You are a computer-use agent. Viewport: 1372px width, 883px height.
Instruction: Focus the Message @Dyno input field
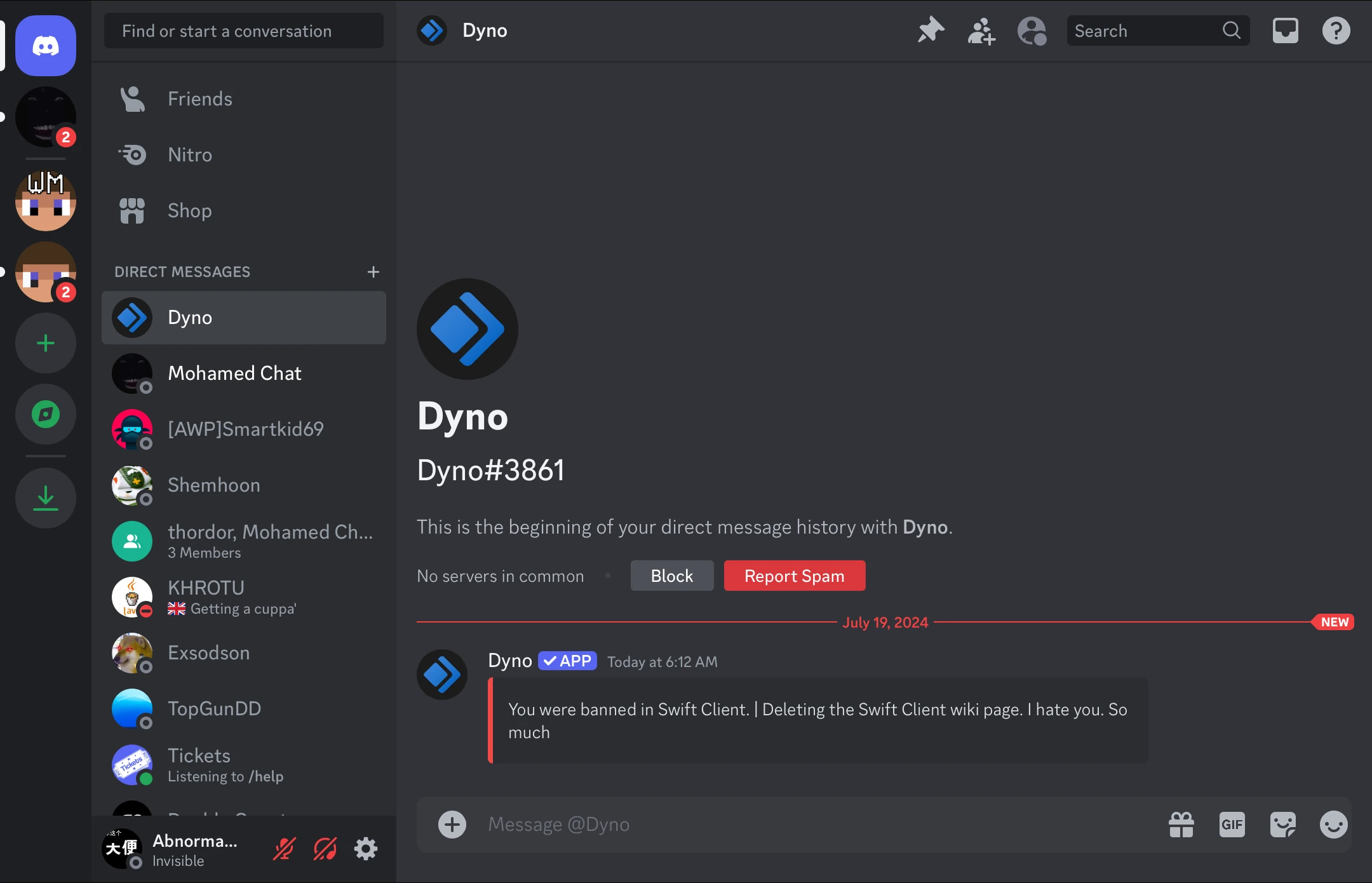[x=813, y=825]
